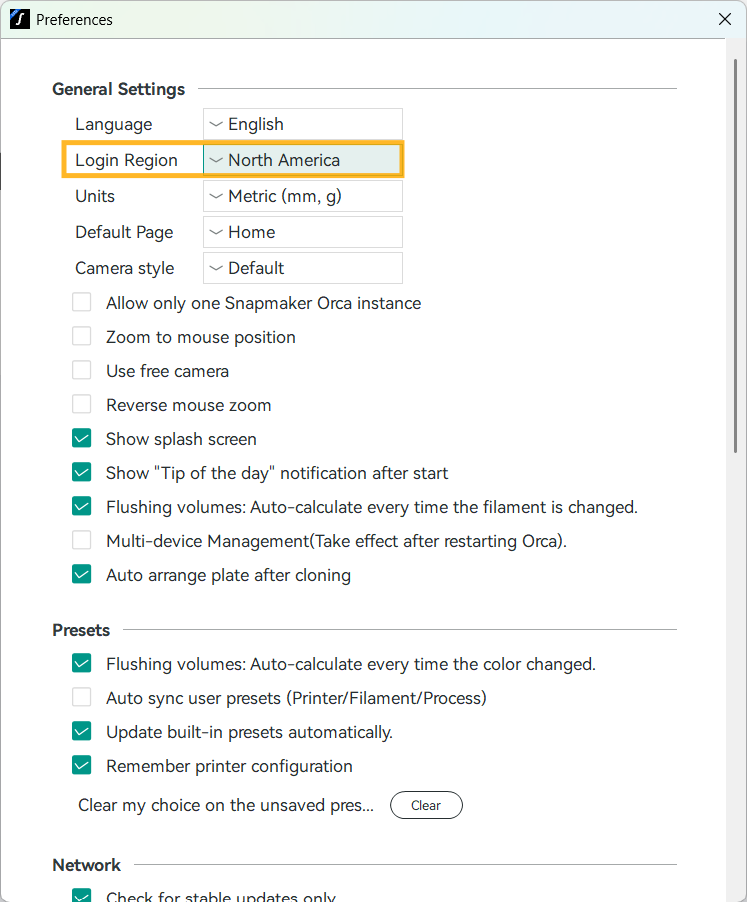The height and width of the screenshot is (902, 747).
Task: Disable Show splash screen
Action: click(82, 439)
